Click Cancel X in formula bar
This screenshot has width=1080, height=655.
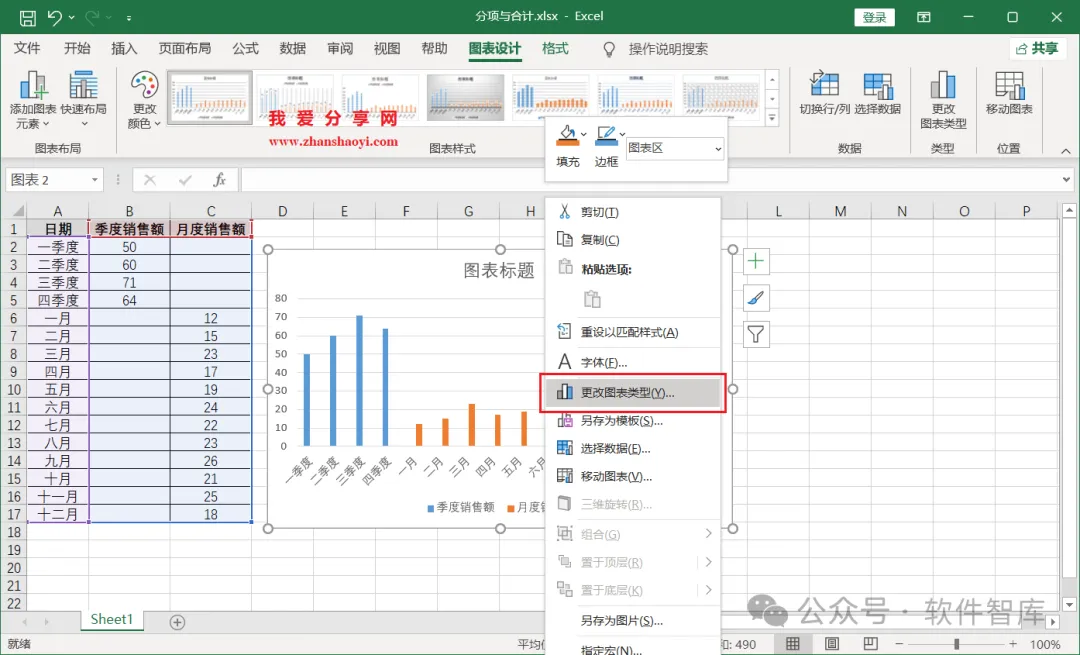point(149,180)
